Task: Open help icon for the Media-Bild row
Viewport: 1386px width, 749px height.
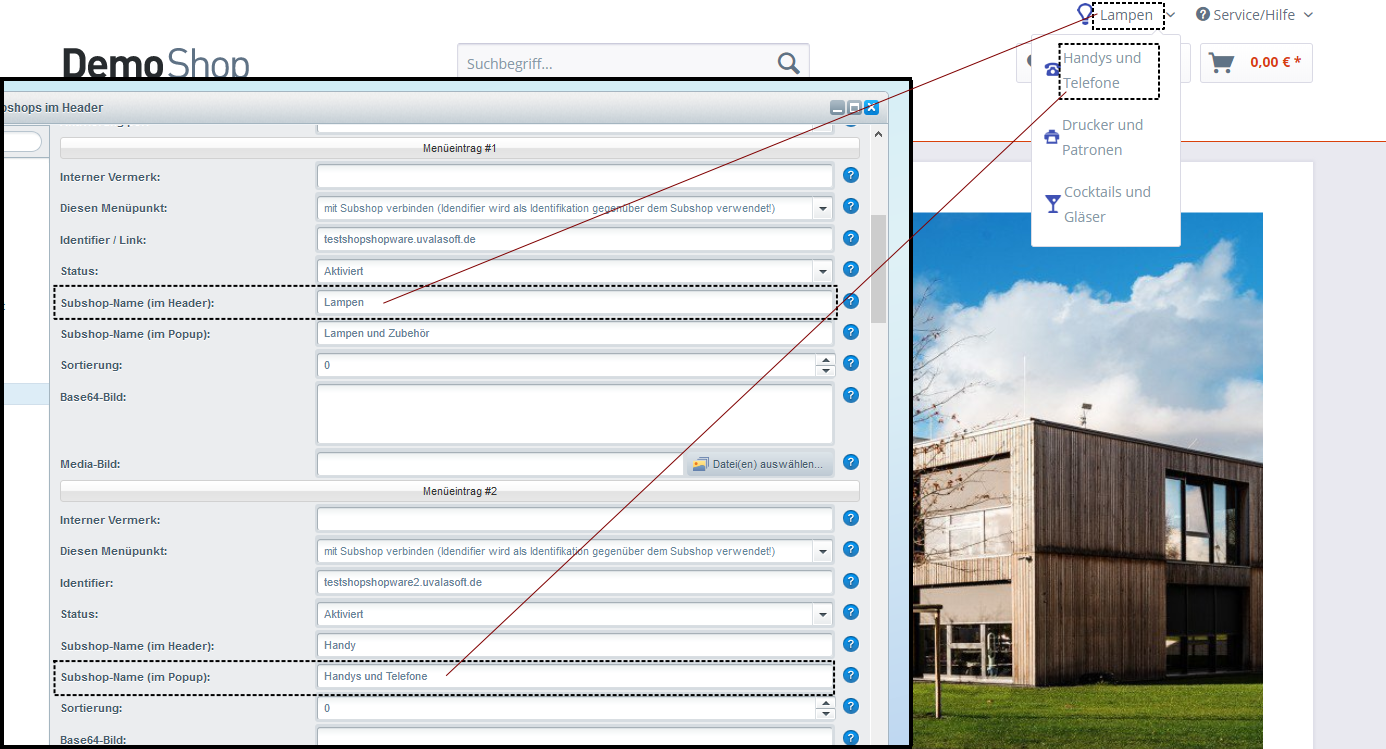Action: coord(851,462)
